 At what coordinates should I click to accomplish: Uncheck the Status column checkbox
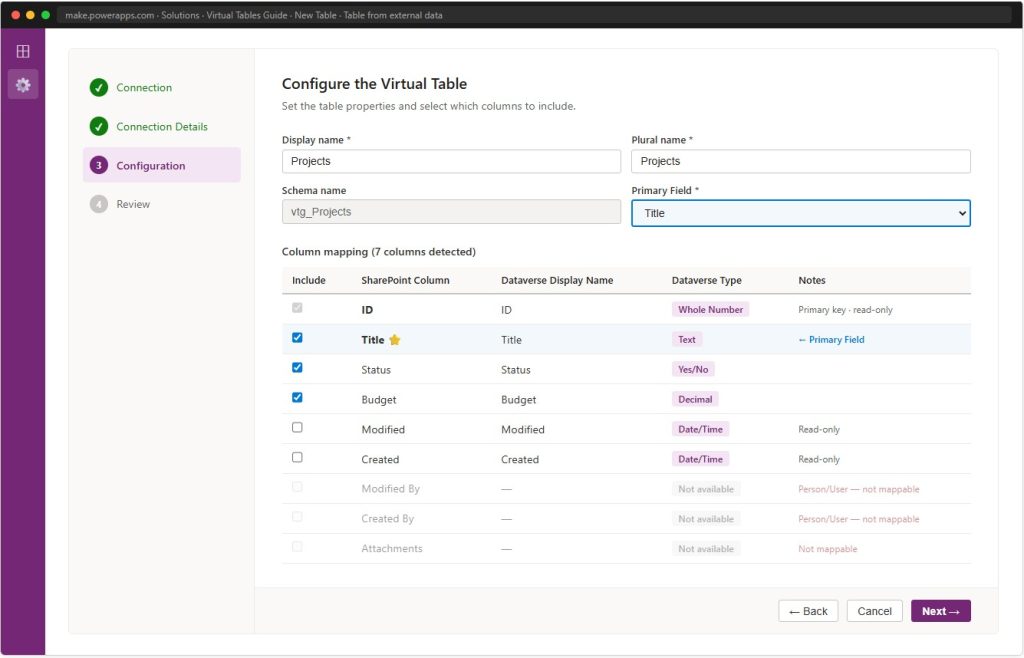(297, 368)
